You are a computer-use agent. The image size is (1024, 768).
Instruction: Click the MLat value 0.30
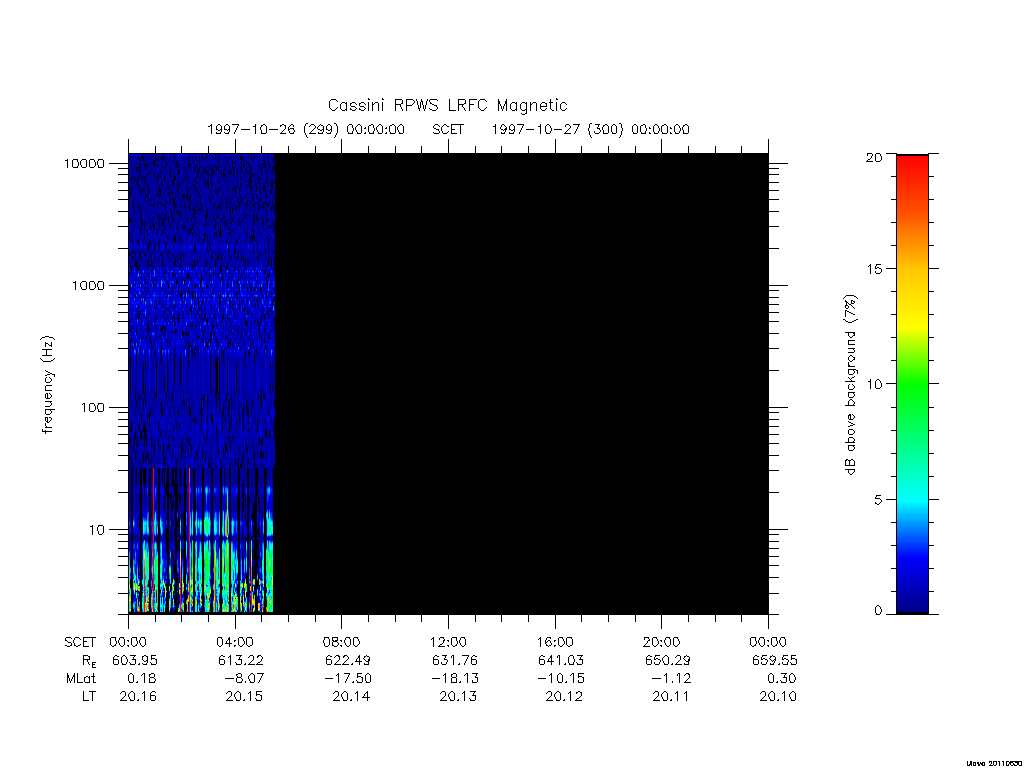click(x=782, y=679)
